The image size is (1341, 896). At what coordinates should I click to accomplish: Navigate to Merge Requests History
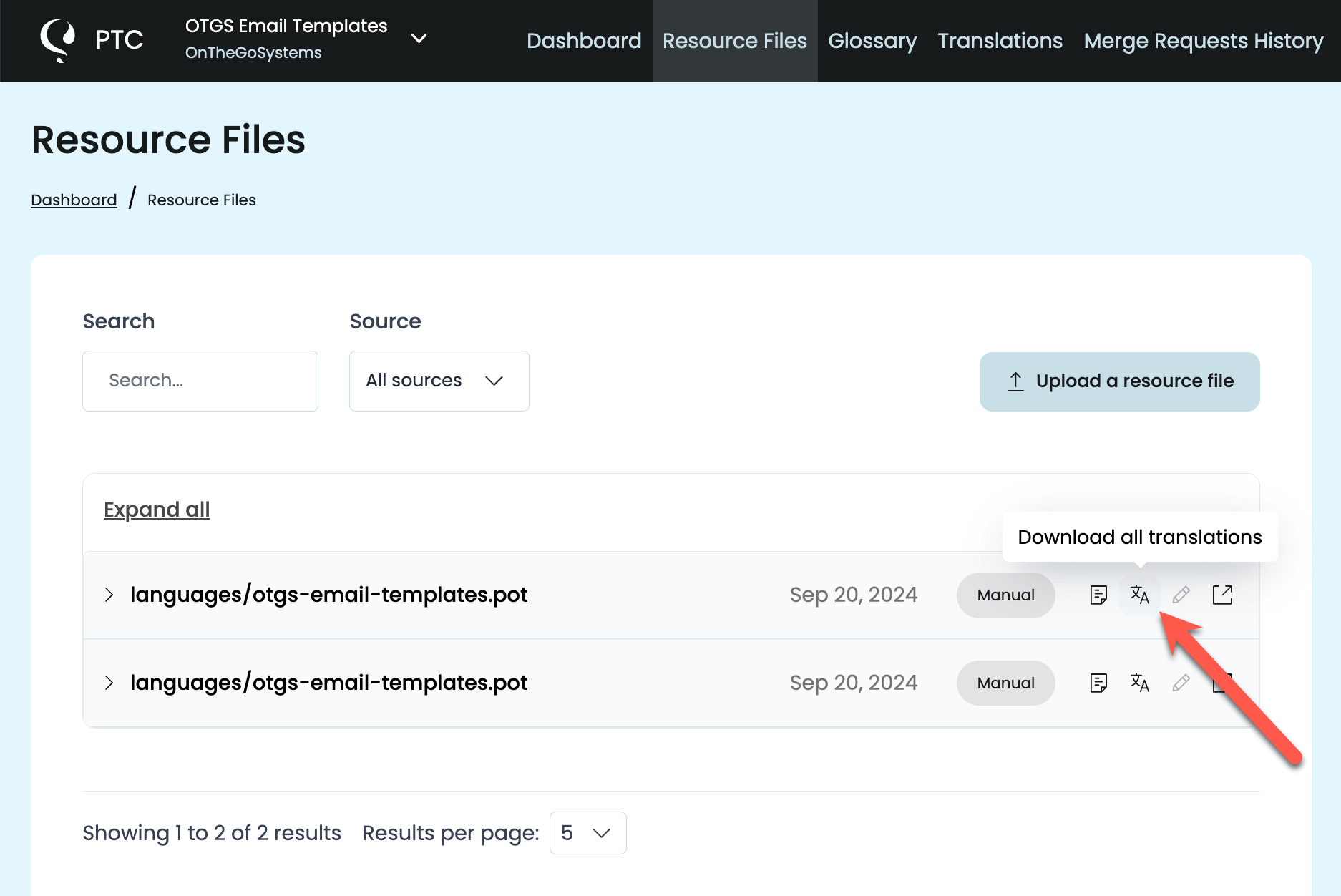pyautogui.click(x=1204, y=41)
